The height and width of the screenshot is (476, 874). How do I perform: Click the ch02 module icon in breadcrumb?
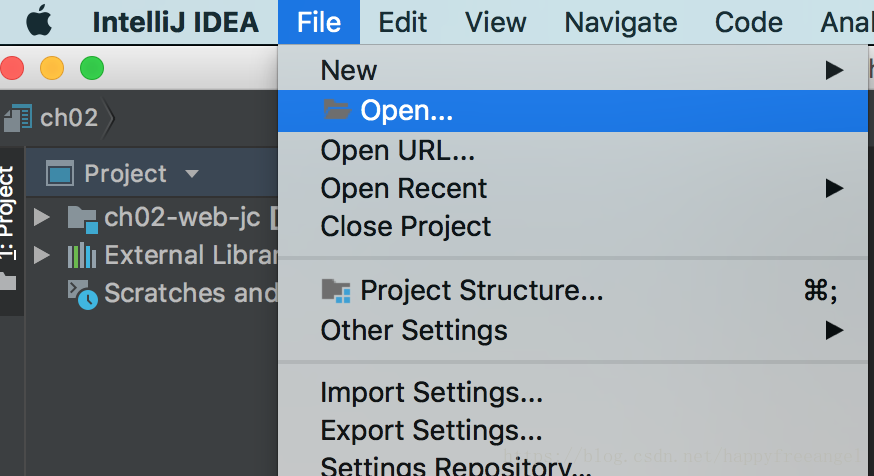18,118
